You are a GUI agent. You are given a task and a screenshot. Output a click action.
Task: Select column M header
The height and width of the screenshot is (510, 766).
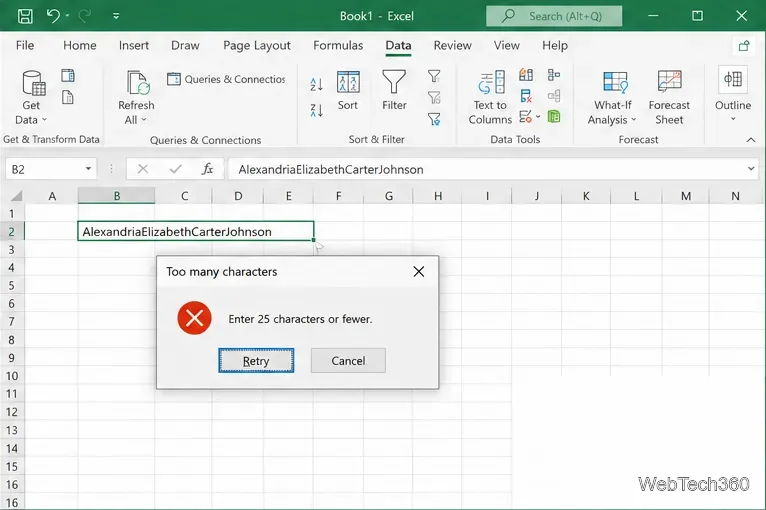coord(686,196)
